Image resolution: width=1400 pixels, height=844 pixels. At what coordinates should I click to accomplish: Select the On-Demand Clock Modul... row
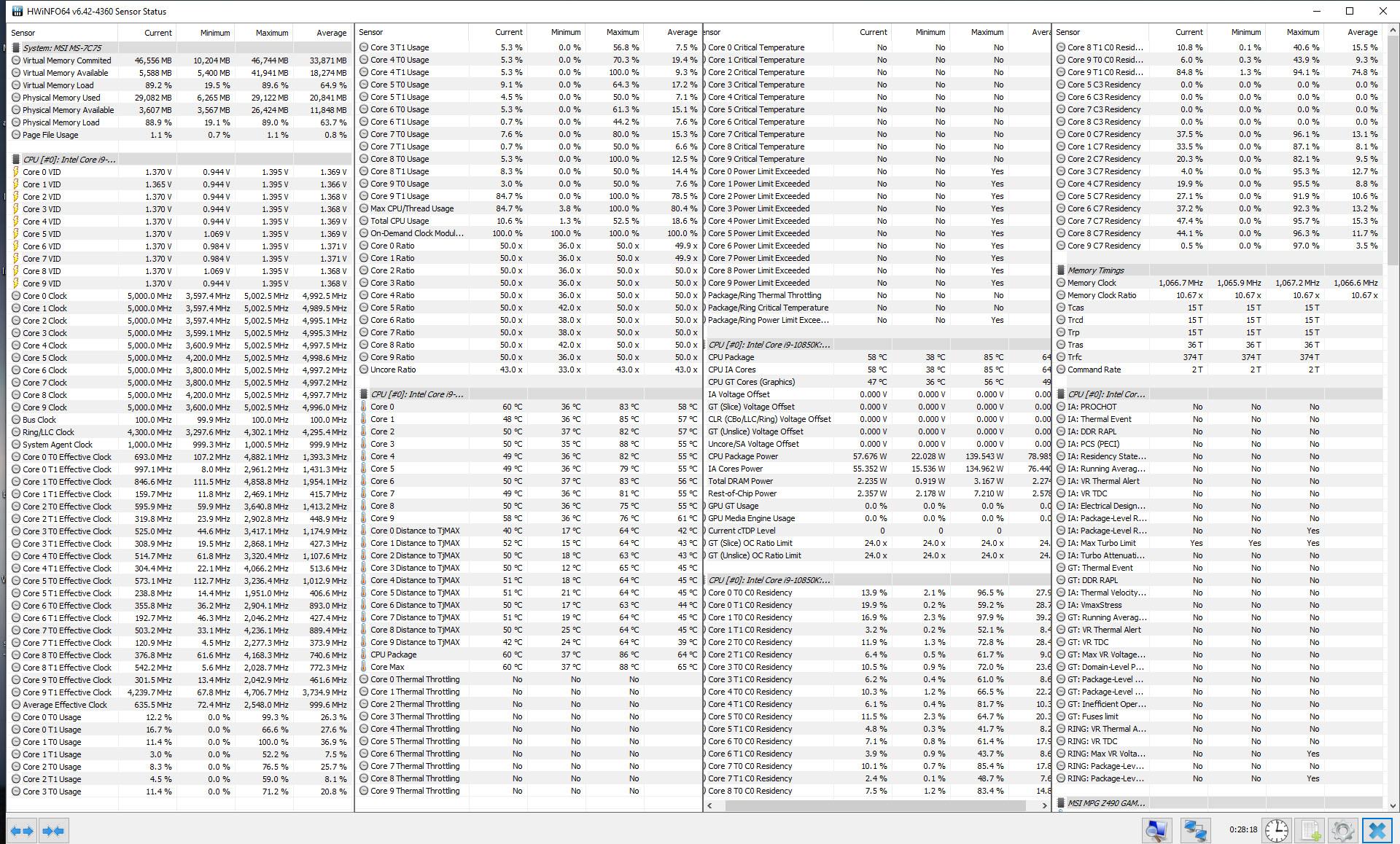coord(529,233)
